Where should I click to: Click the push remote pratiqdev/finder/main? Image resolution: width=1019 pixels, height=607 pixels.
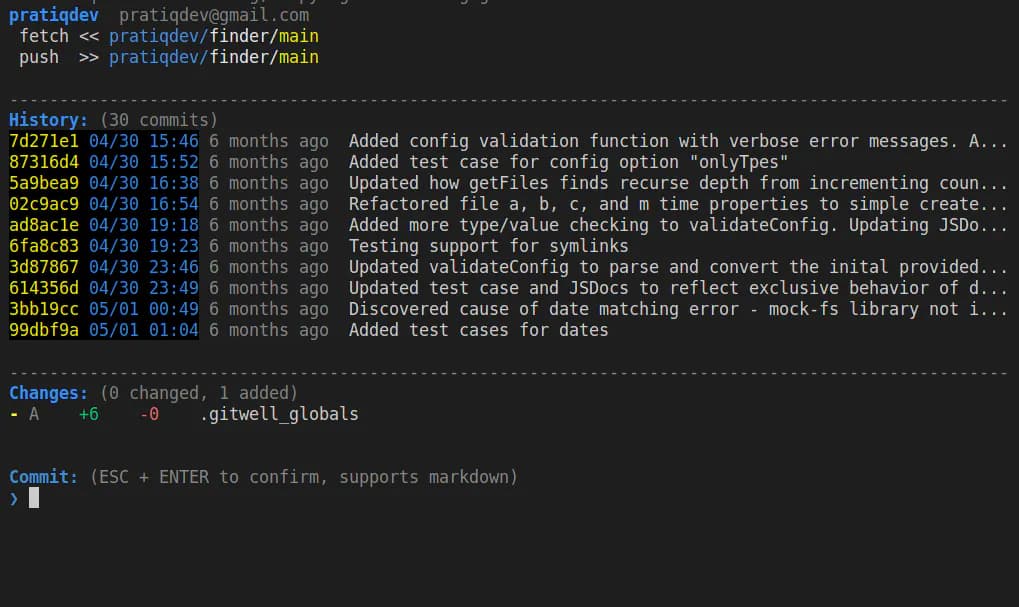click(213, 57)
